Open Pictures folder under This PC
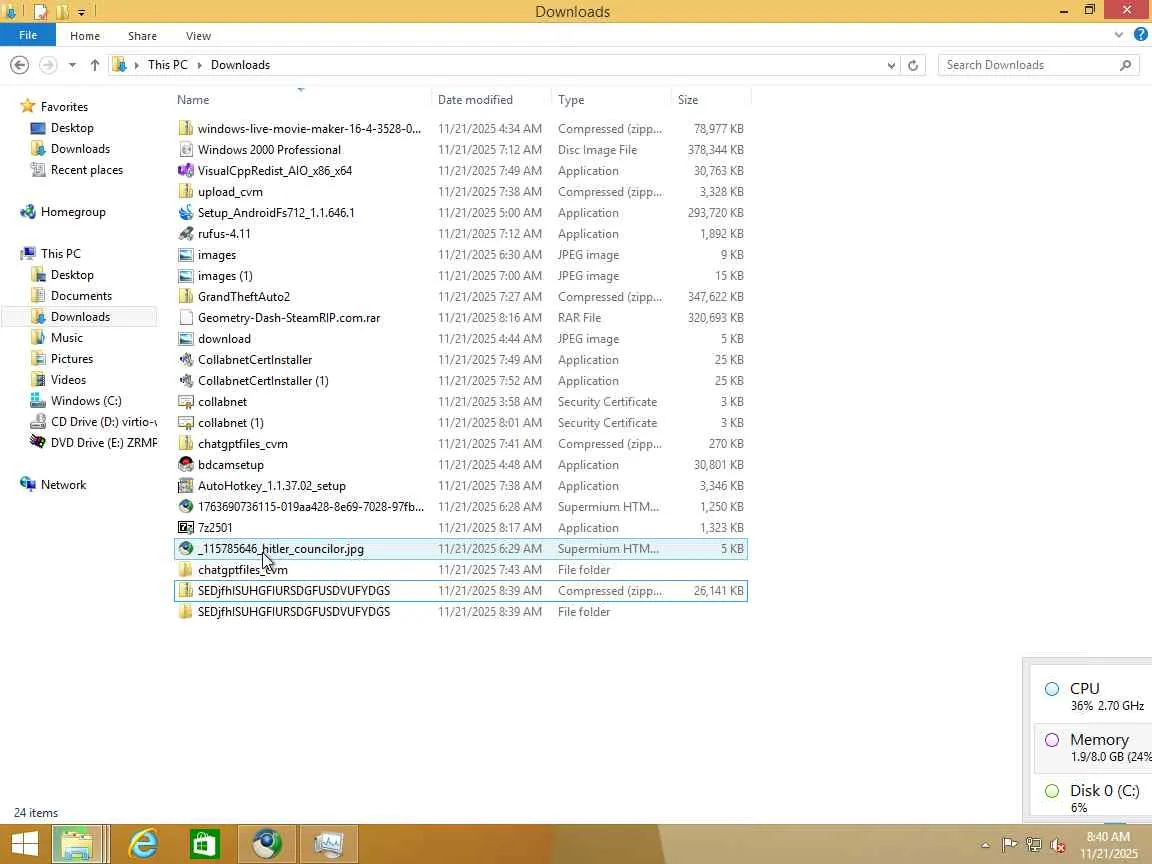The width and height of the screenshot is (1152, 864). [x=71, y=359]
